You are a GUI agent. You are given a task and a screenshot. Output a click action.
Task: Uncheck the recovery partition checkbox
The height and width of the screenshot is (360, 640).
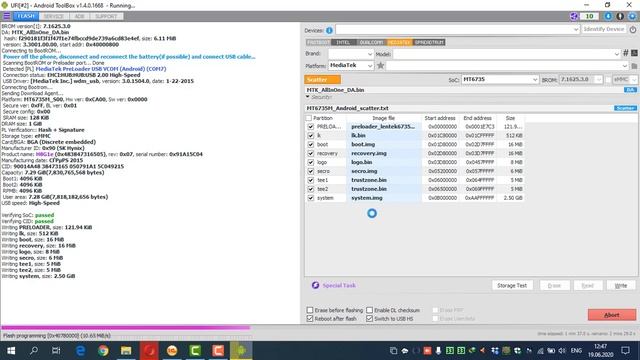pyautogui.click(x=311, y=153)
